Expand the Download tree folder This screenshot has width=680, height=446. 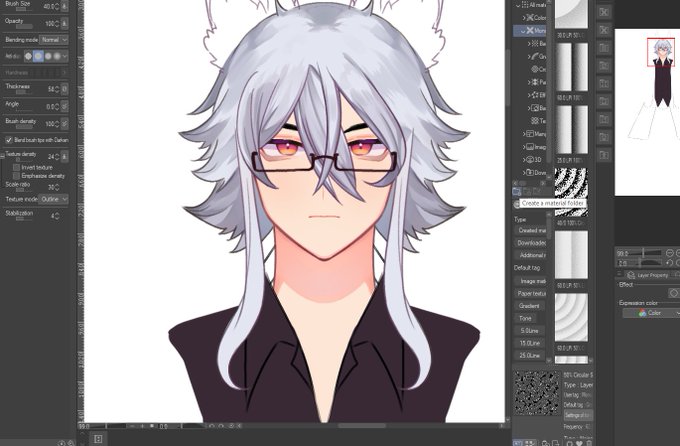(x=524, y=172)
